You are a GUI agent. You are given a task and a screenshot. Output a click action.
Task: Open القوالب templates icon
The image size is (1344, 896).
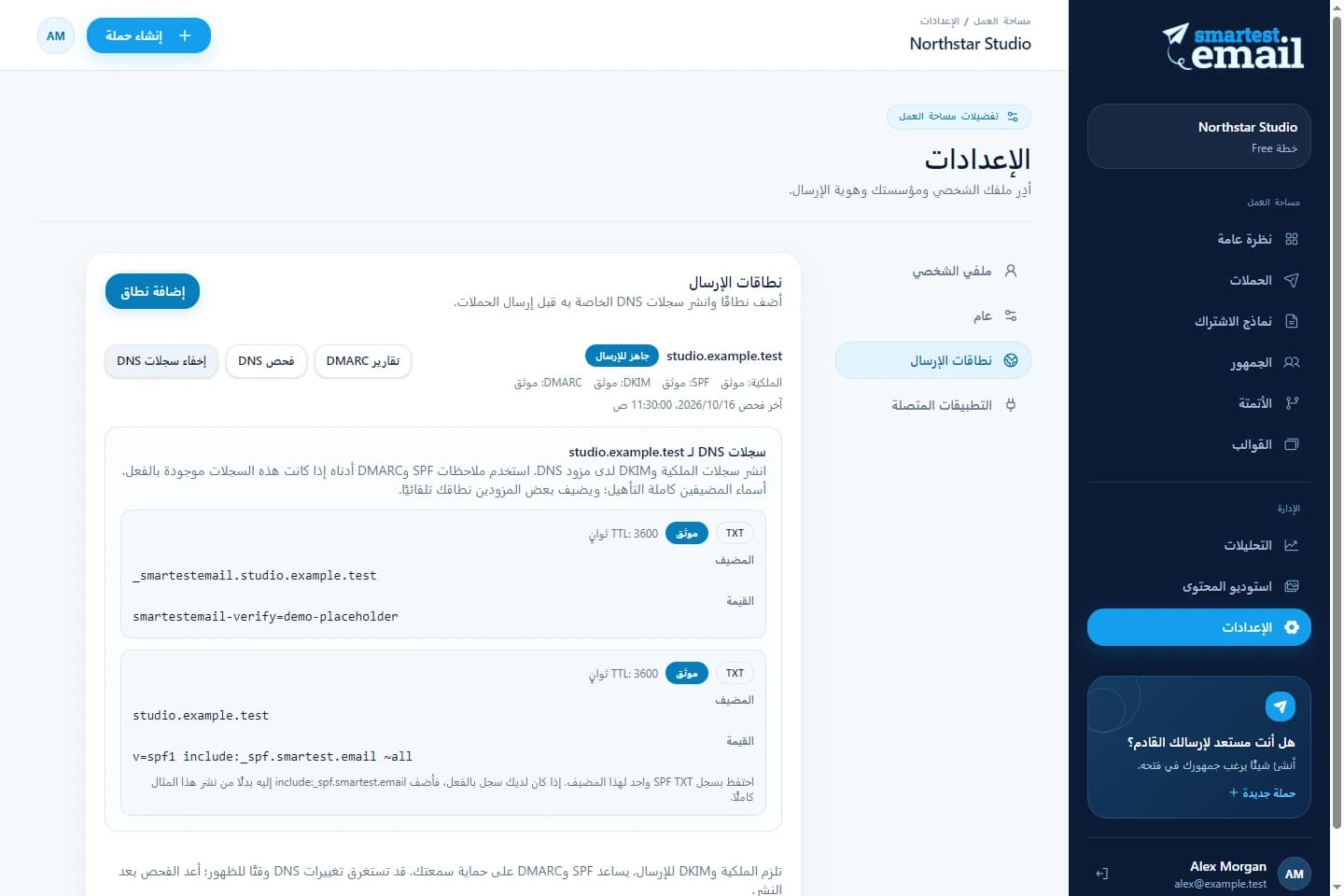1292,444
